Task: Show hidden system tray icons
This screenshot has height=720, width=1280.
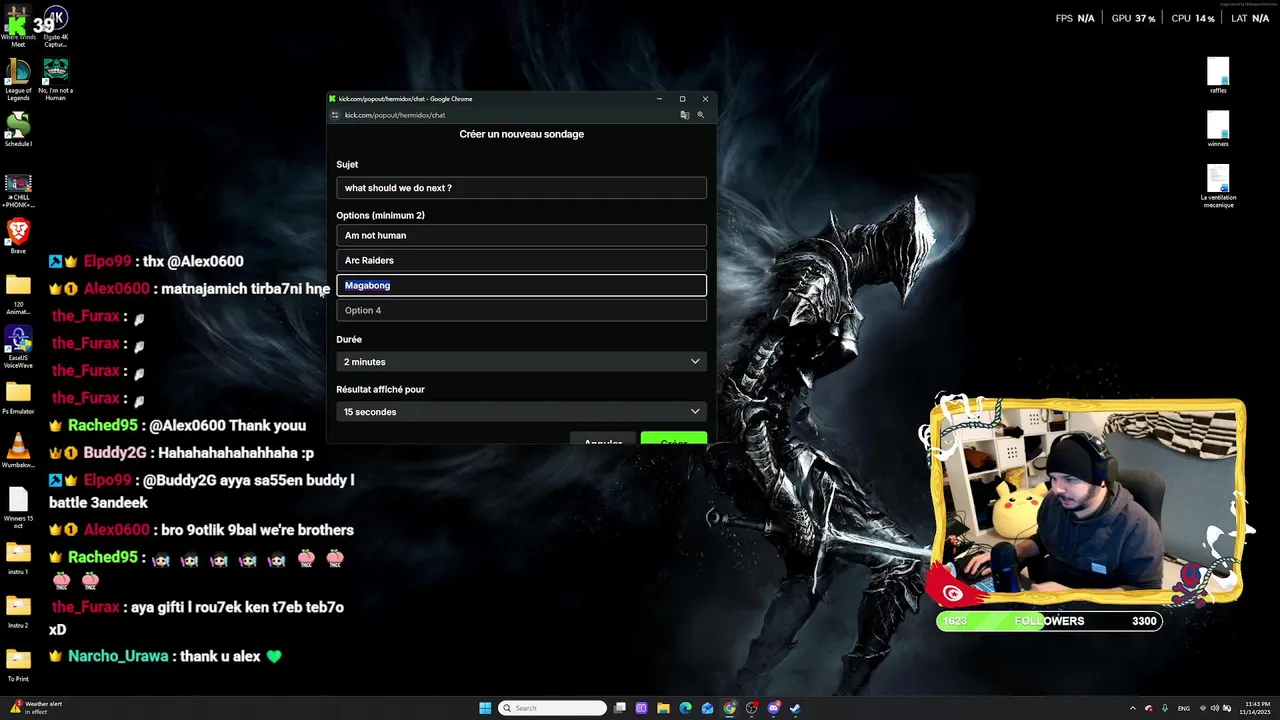Action: 1133,708
